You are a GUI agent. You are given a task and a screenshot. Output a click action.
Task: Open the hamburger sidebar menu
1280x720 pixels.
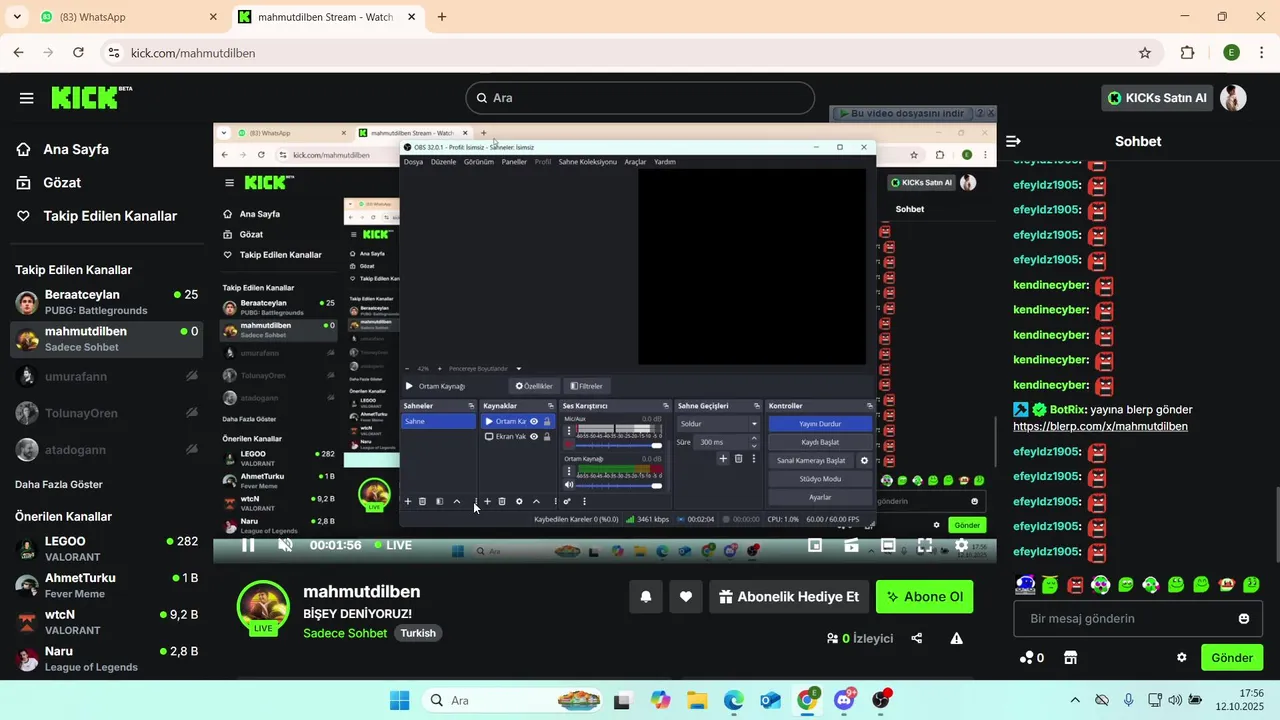coord(26,98)
